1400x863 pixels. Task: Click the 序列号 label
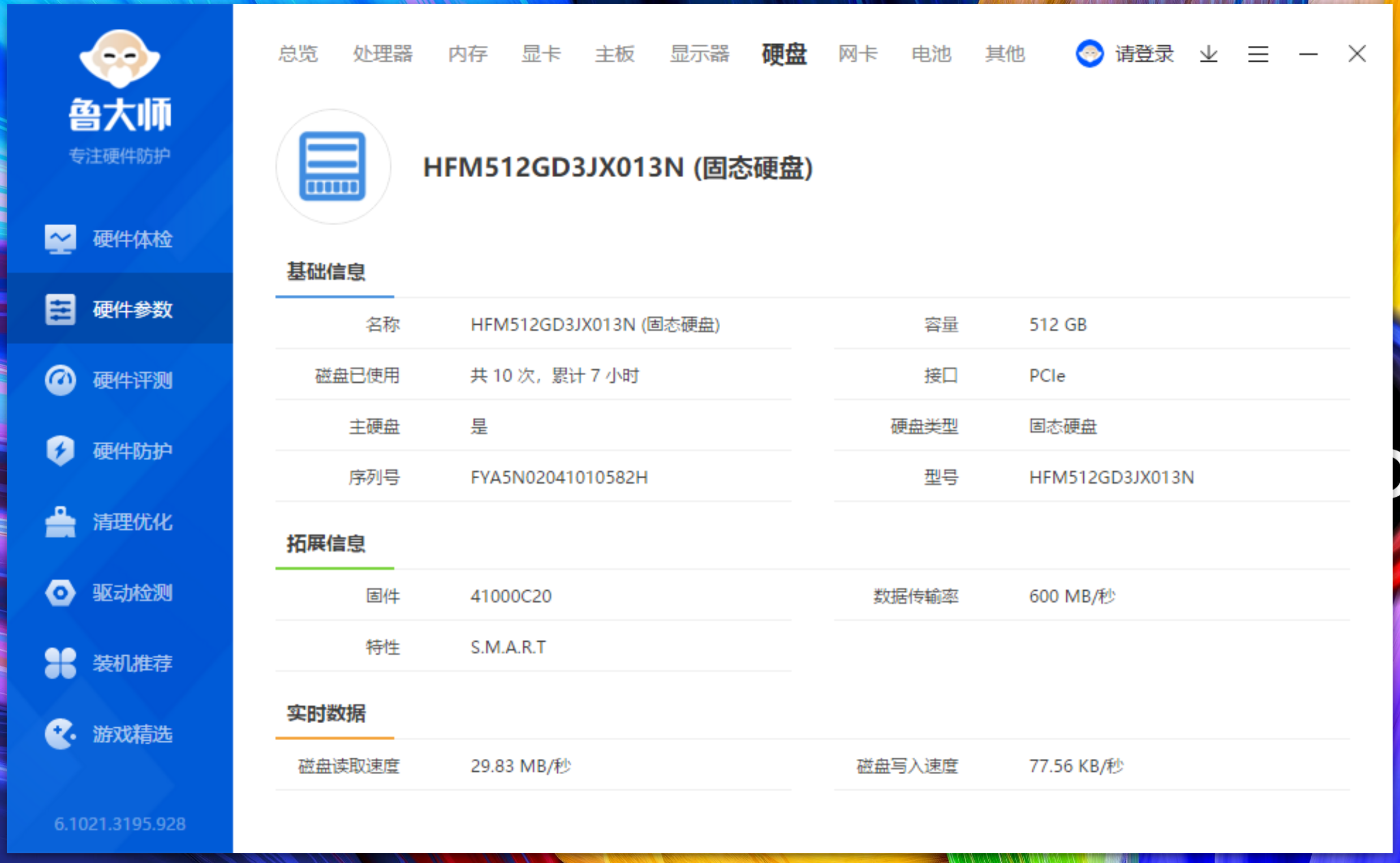374,477
